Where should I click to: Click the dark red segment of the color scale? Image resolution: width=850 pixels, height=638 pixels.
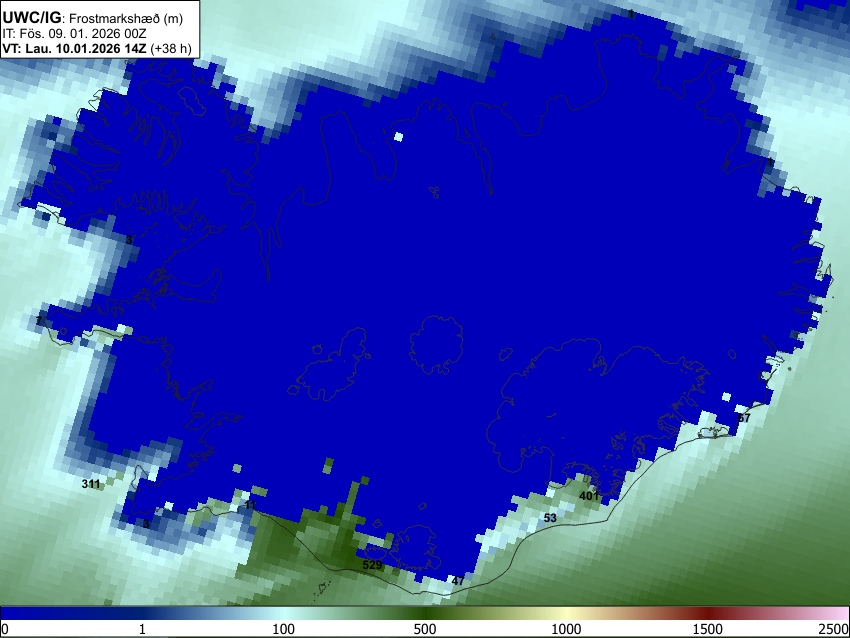[x=708, y=613]
